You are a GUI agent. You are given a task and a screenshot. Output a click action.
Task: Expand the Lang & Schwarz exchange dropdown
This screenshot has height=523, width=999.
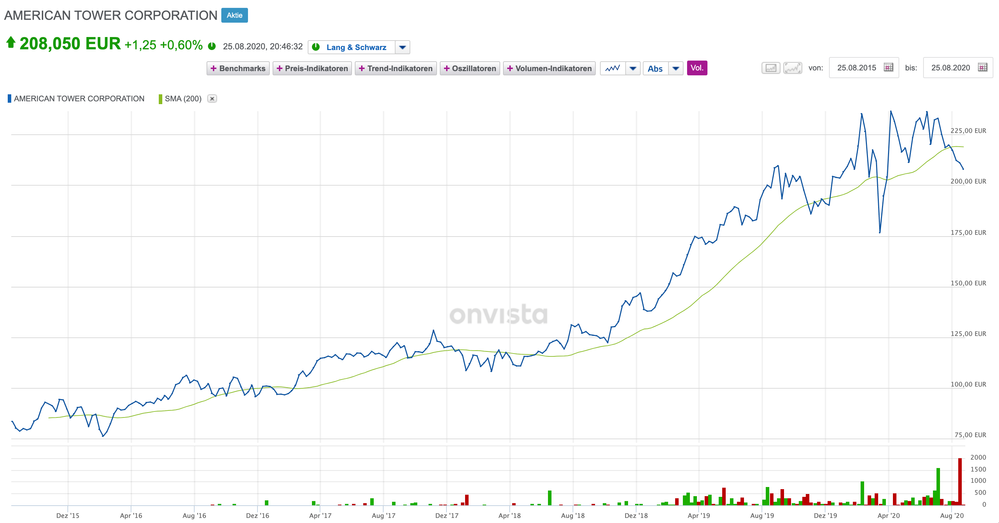pos(402,47)
